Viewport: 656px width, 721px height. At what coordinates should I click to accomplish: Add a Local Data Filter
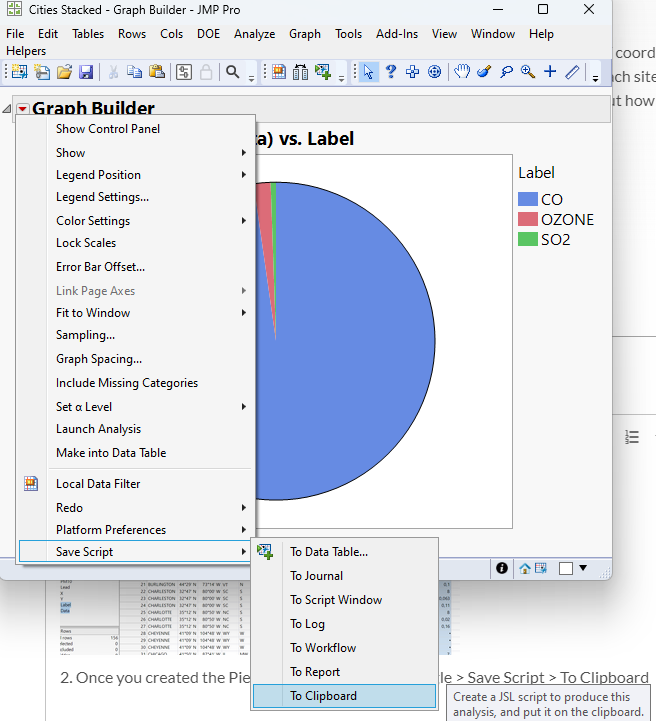point(137,484)
